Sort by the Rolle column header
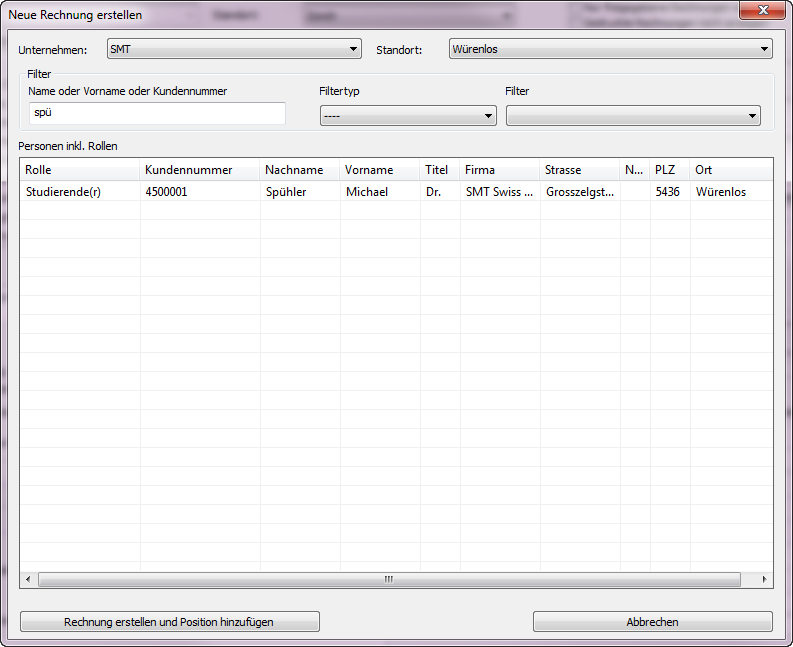 tap(80, 170)
